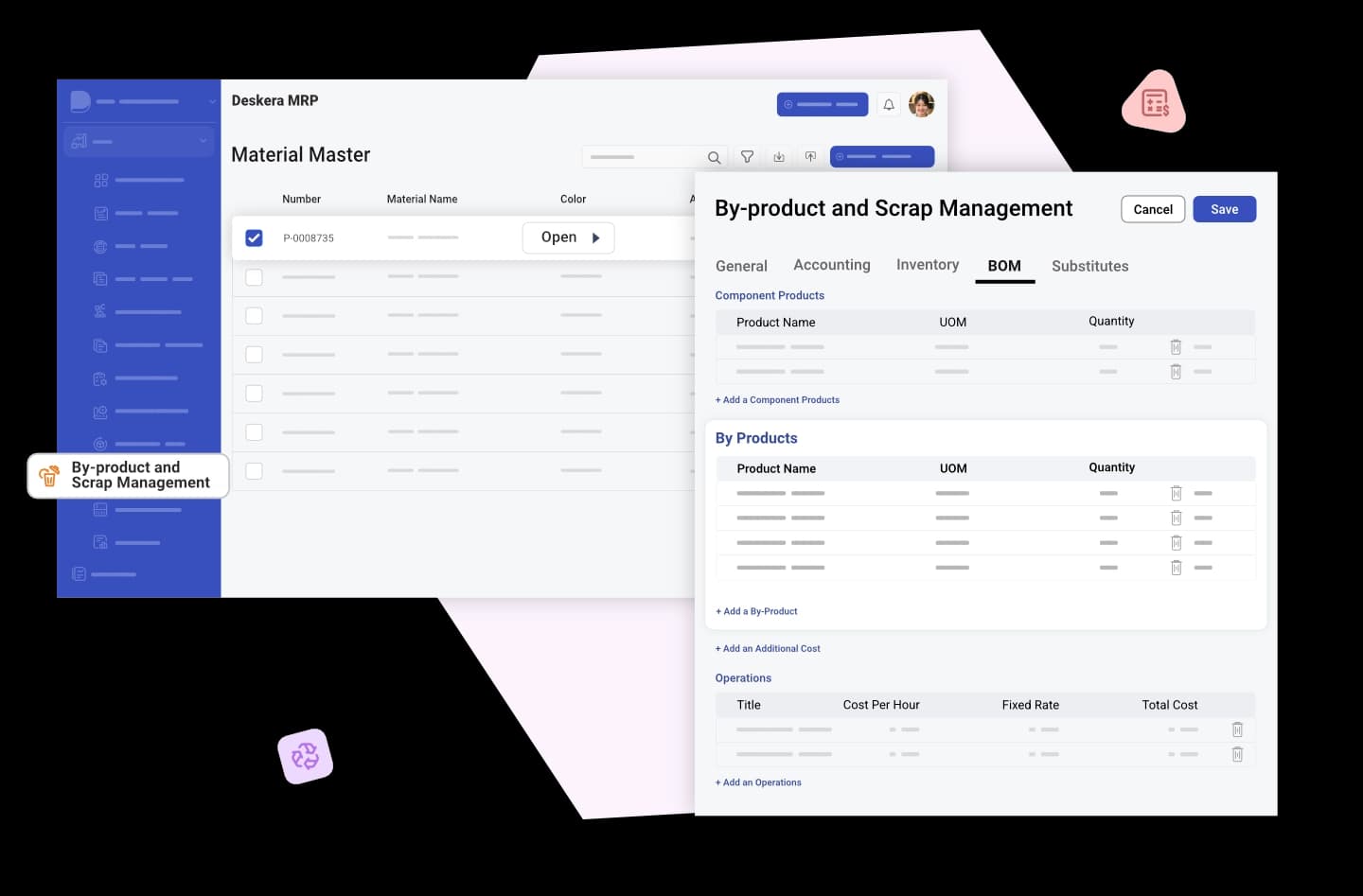
Task: Expand the organization switcher chevron in sidebar
Action: [212, 101]
